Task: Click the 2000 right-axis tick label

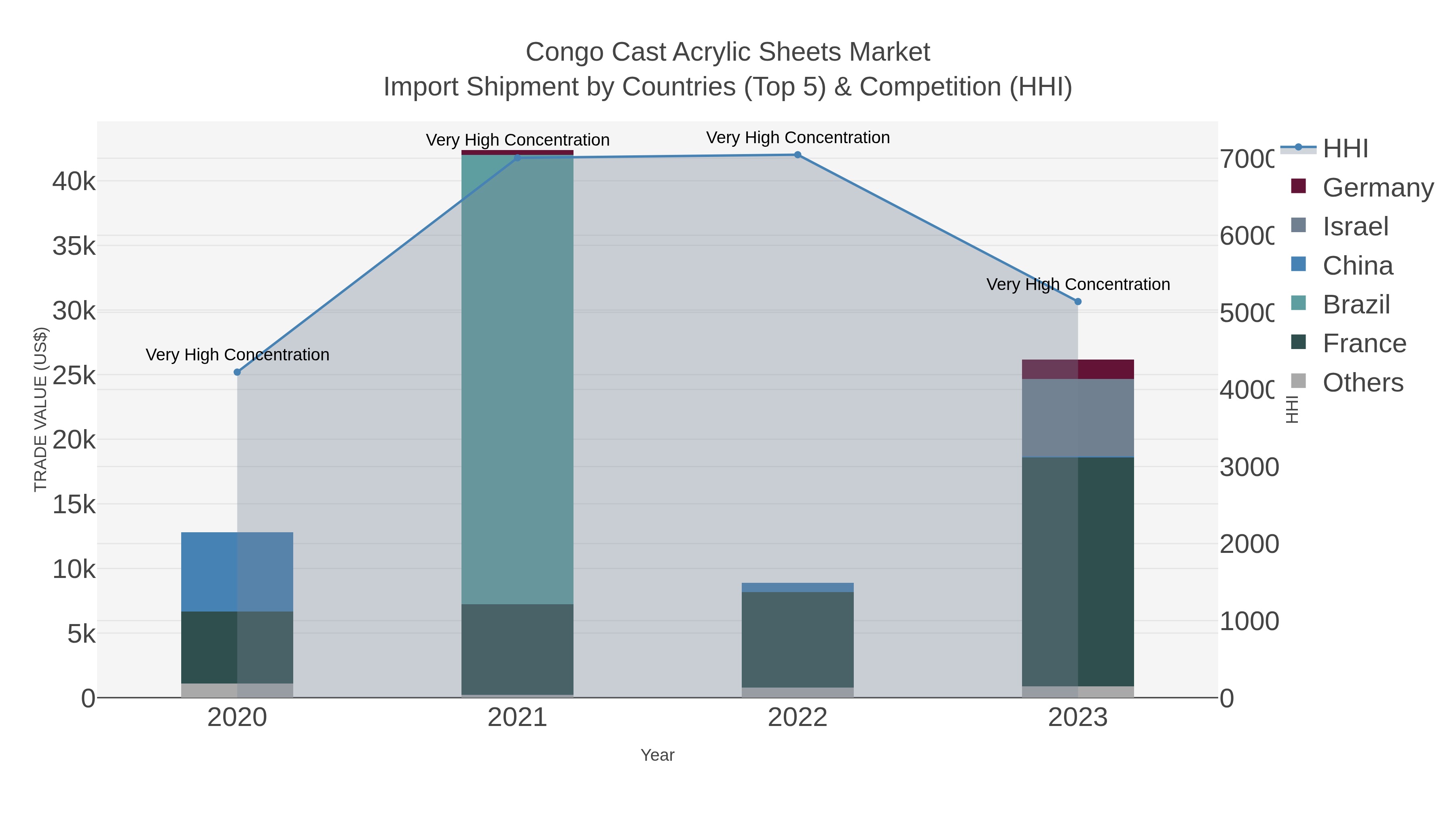Action: pyautogui.click(x=1250, y=544)
